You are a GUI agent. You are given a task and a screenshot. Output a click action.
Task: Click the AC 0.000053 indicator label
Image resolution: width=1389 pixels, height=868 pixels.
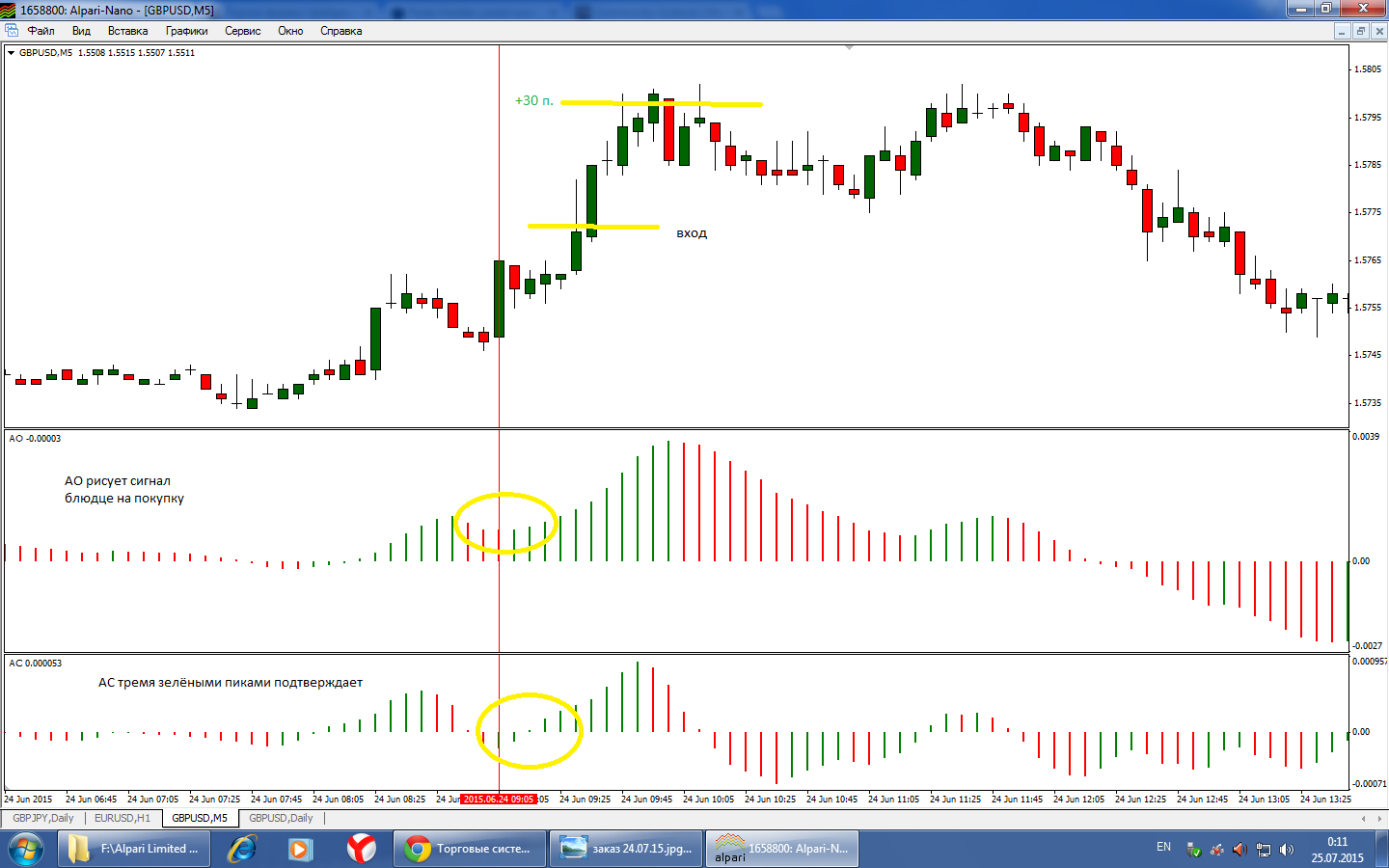coord(35,664)
